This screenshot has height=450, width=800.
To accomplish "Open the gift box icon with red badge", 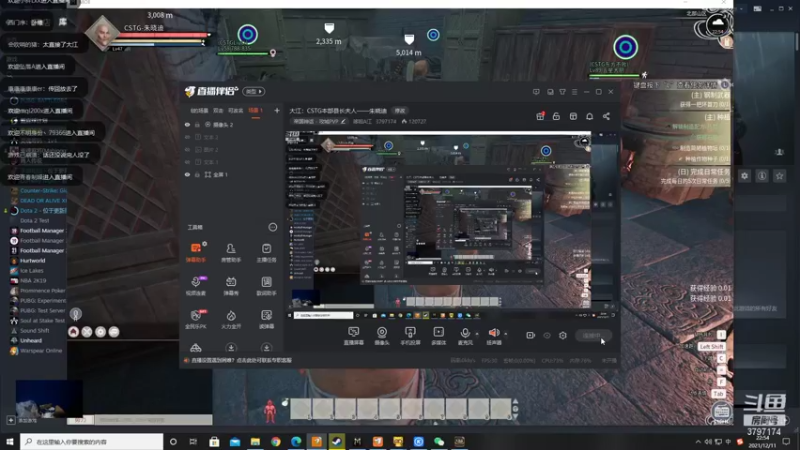I will [540, 116].
